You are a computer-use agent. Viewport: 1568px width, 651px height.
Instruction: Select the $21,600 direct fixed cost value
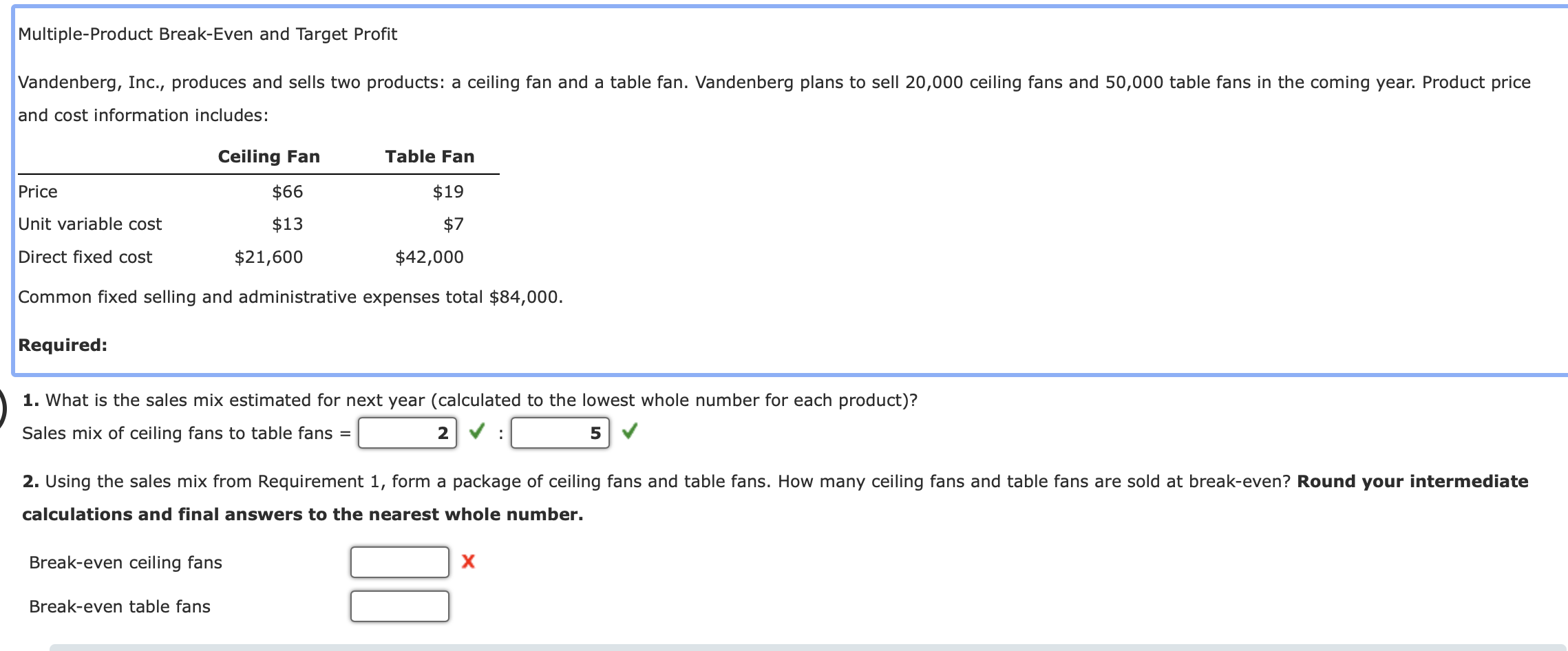click(x=268, y=257)
